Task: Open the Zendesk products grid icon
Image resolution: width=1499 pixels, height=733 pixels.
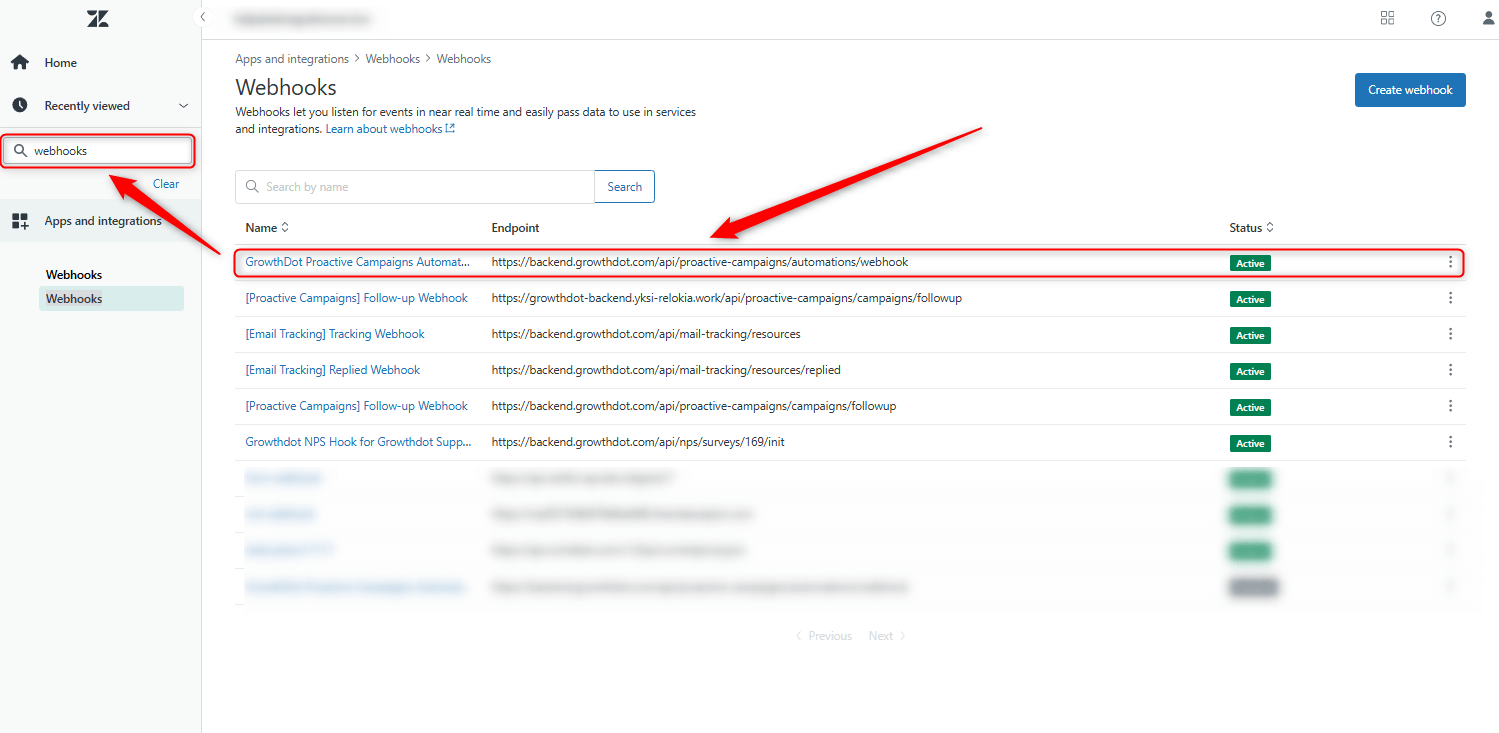Action: click(1387, 18)
